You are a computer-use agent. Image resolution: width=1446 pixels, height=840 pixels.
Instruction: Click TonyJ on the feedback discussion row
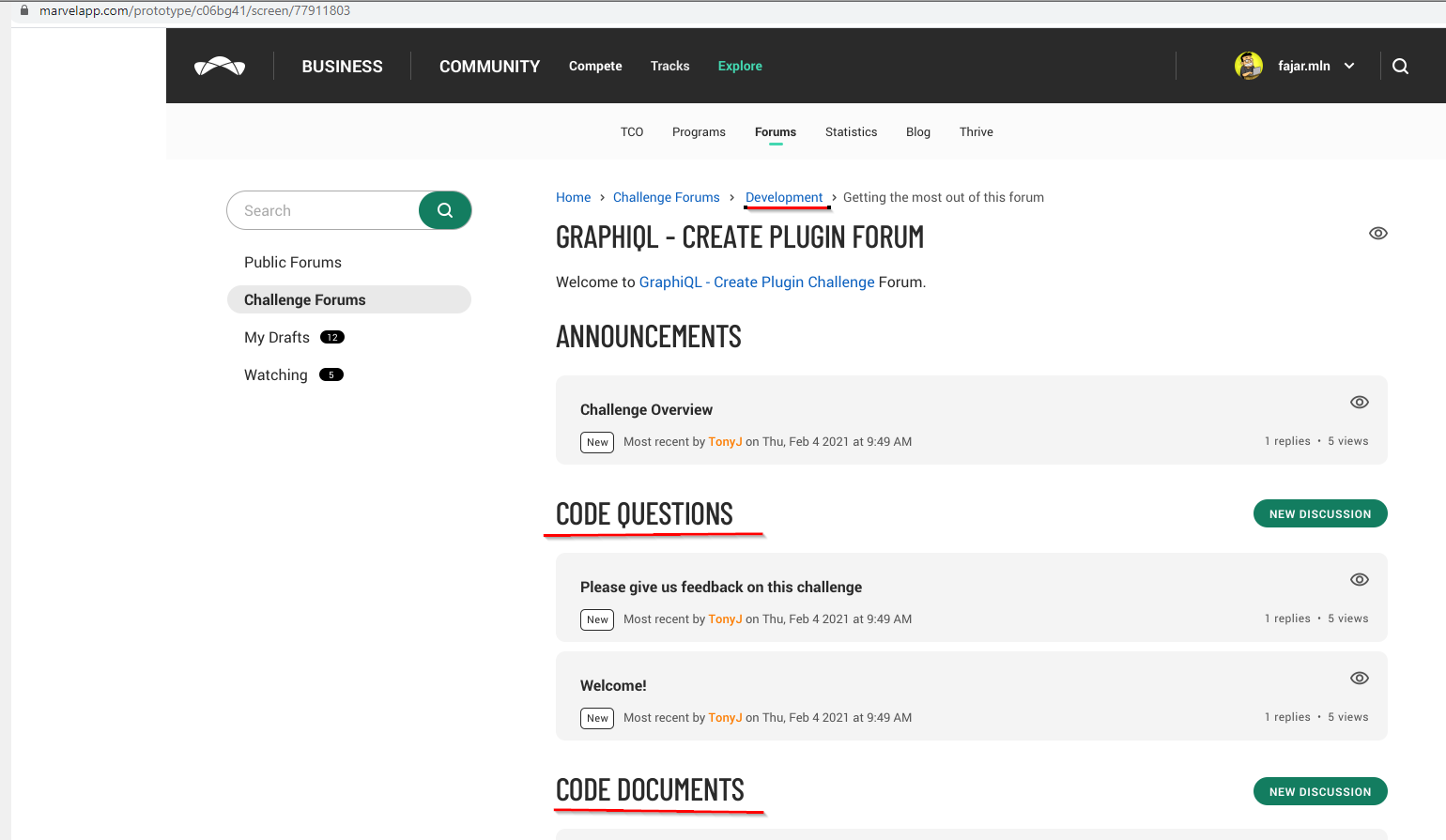[725, 619]
